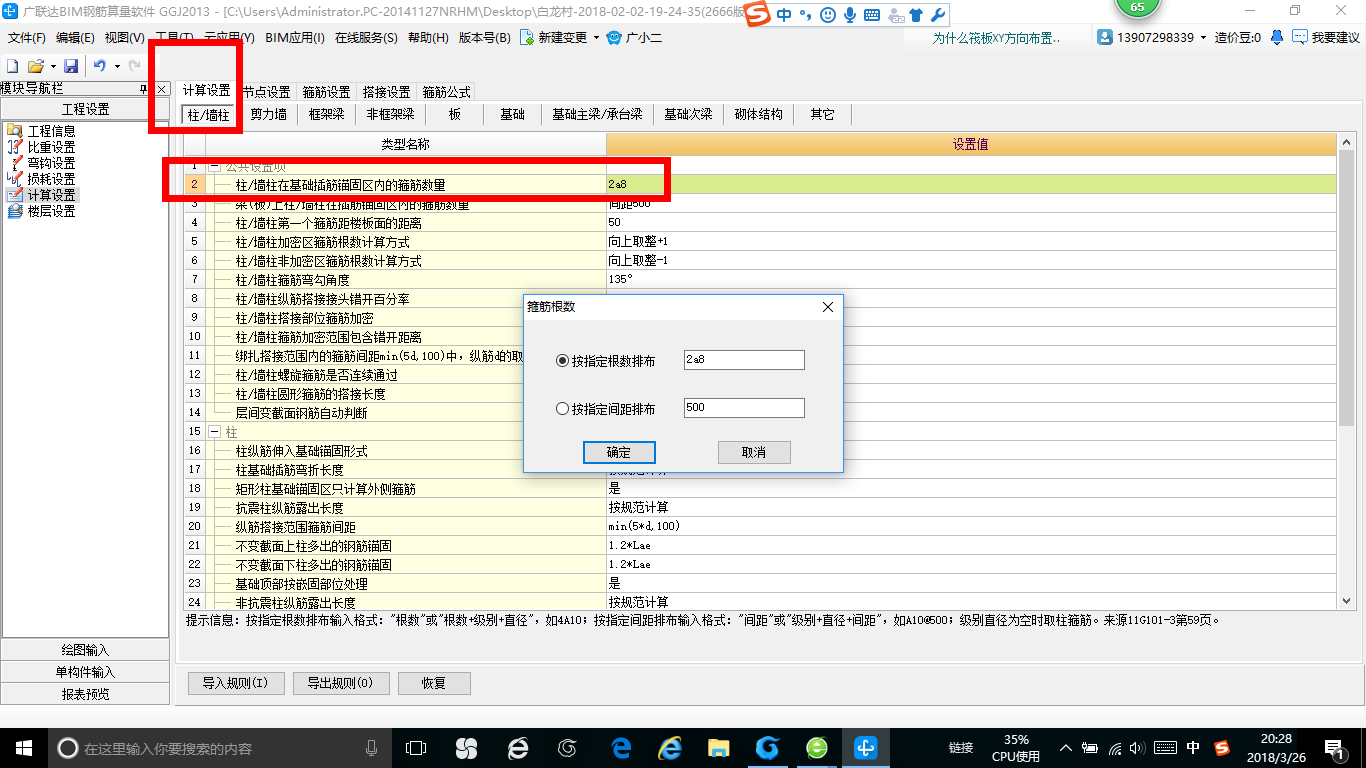Viewport: 1366px width, 768px height.
Task: Close the 模块导航栏 panel with X
Action: [x=162, y=89]
